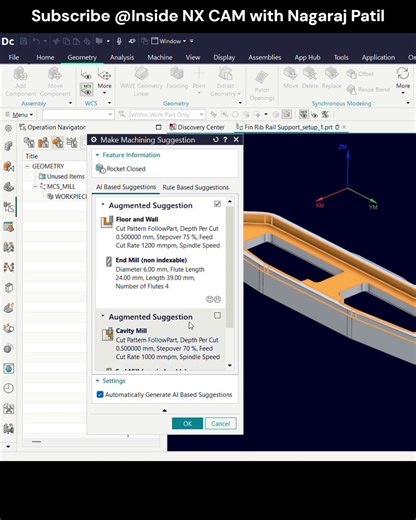Select the Offset tool
The image size is (416, 520).
coord(360,74)
